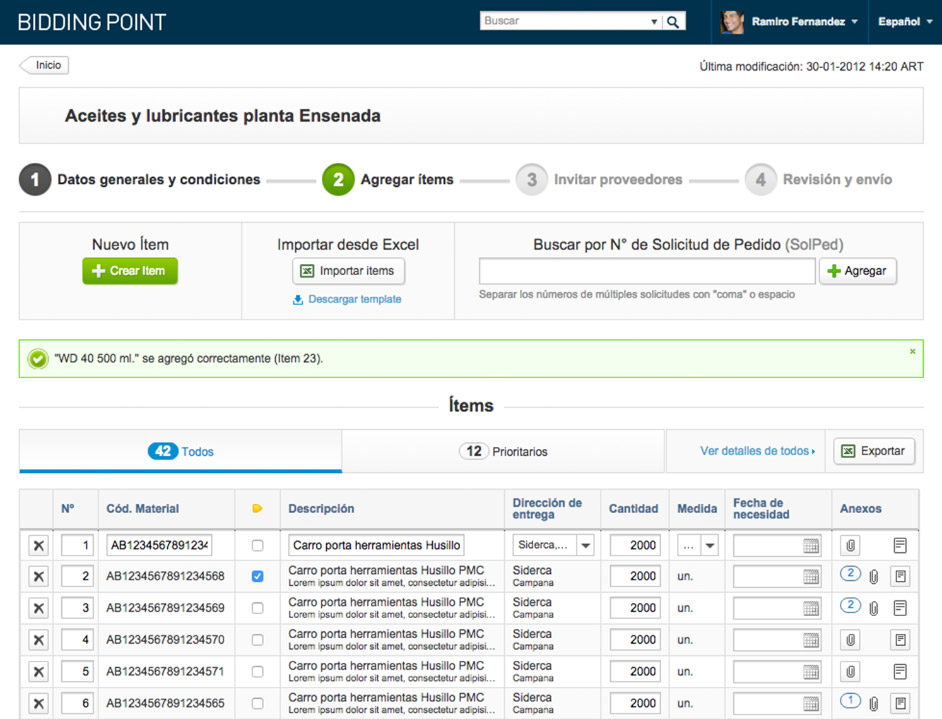Image resolution: width=942 pixels, height=719 pixels.
Task: Open calendar icon for item 4 date
Action: coord(811,640)
